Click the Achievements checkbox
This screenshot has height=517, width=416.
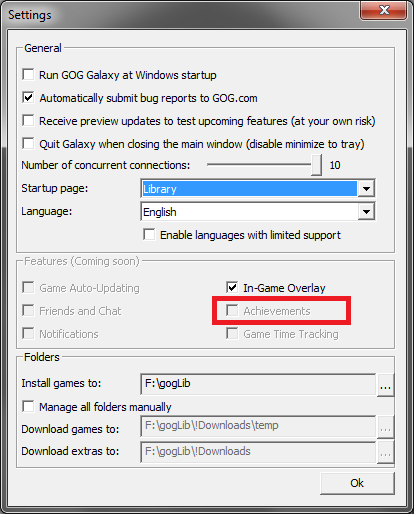click(x=232, y=310)
